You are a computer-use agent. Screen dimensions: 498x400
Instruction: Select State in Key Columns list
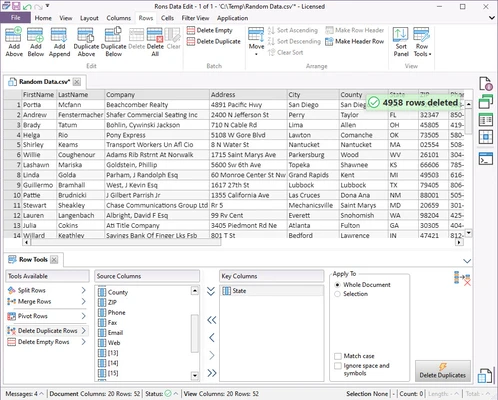(271, 291)
